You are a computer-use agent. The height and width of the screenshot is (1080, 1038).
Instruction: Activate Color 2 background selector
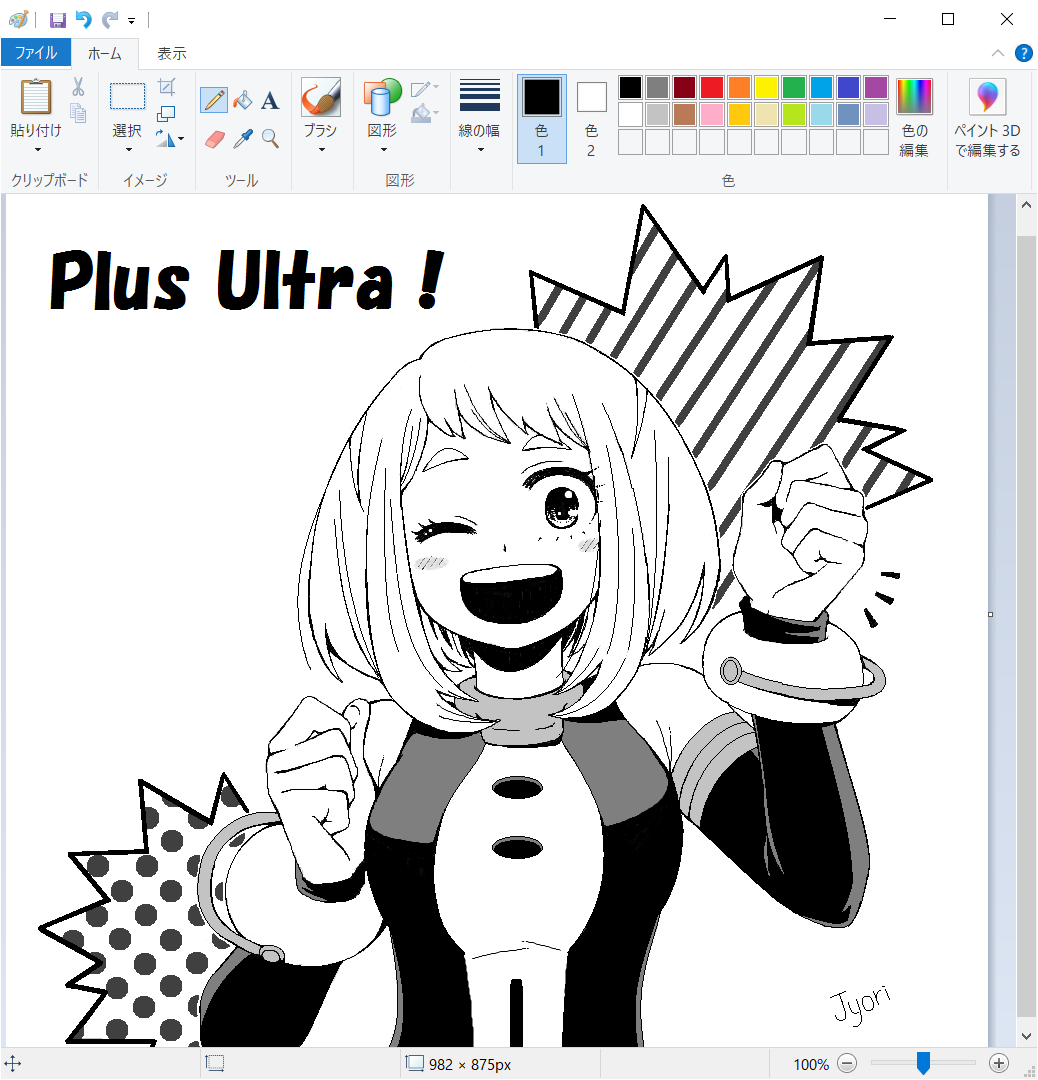(x=591, y=118)
